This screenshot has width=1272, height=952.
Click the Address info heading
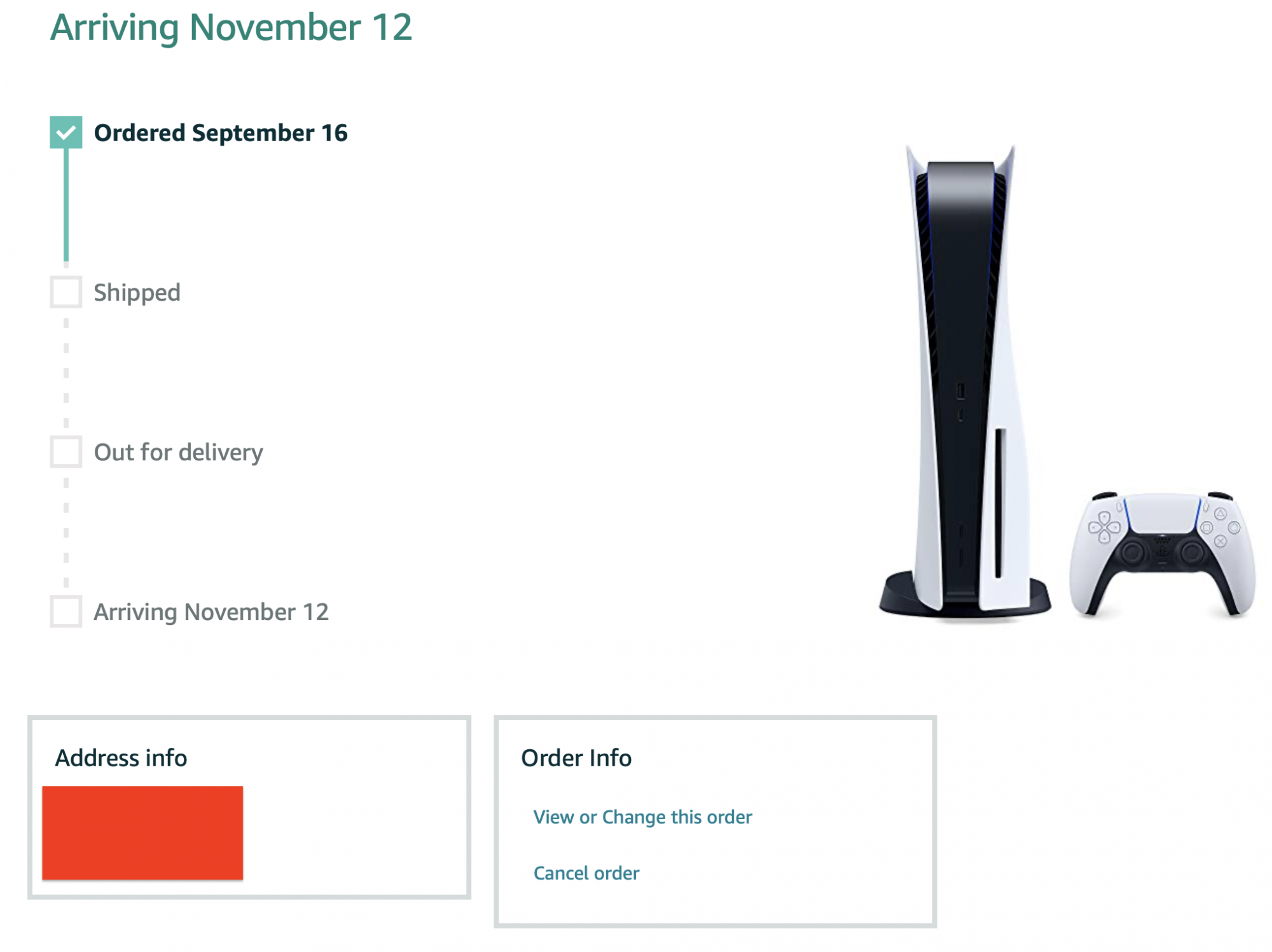(121, 758)
